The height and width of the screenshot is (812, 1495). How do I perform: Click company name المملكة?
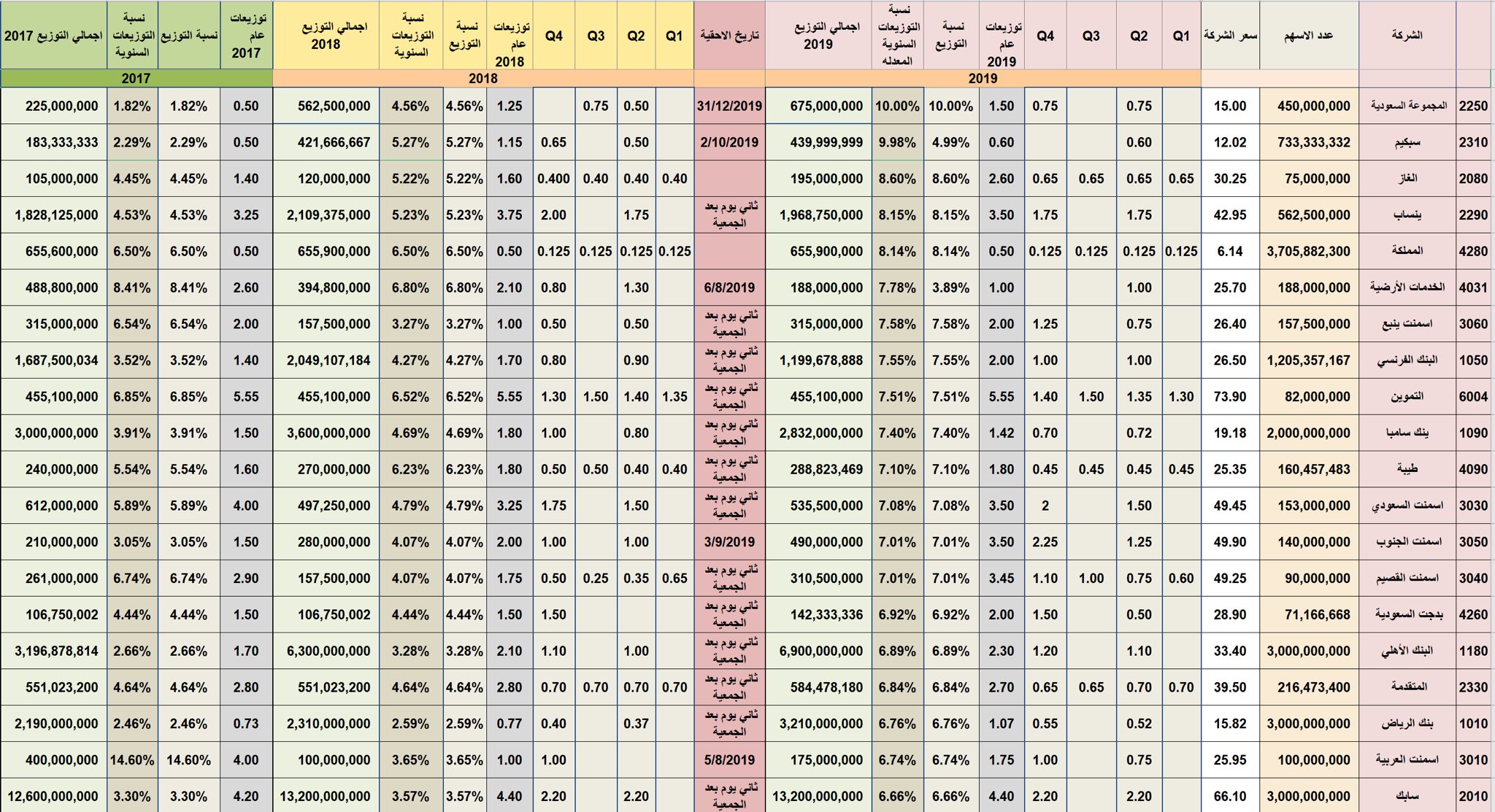point(1408,251)
